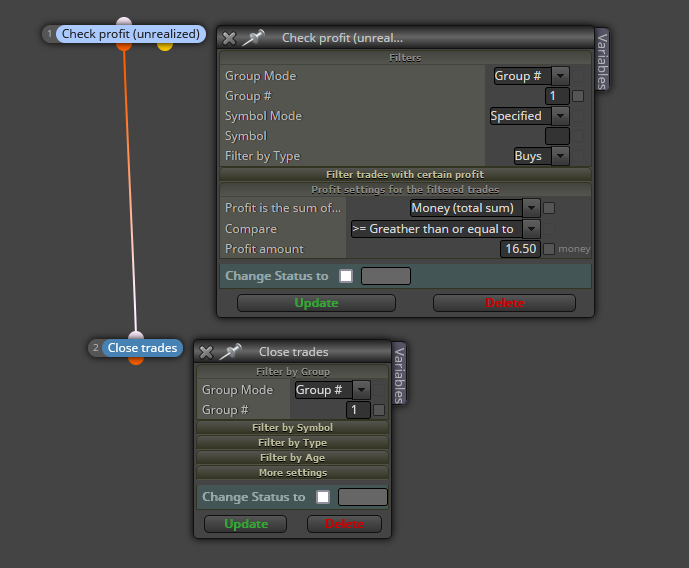Close the Close trades settings panel
Screen dimensions: 689x568
(x=206, y=352)
